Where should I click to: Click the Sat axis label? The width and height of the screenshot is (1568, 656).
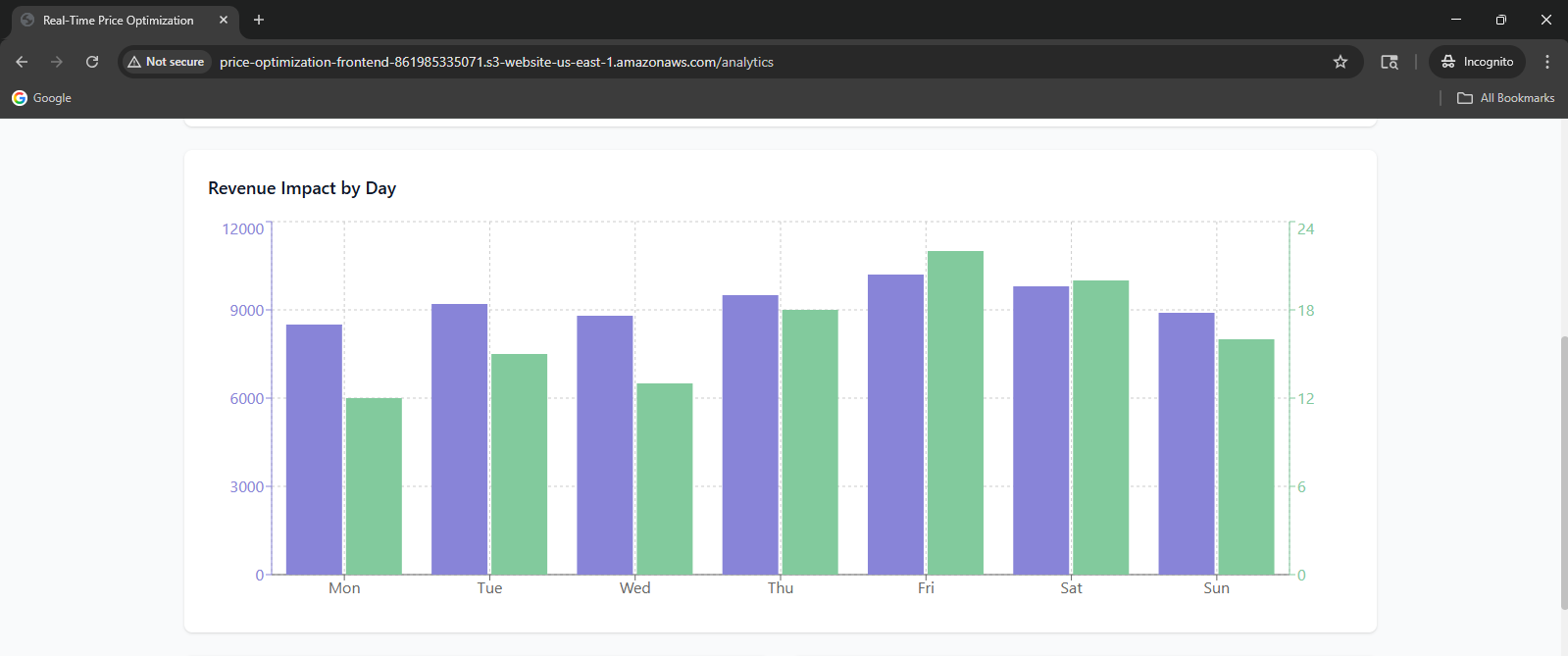coord(1071,588)
